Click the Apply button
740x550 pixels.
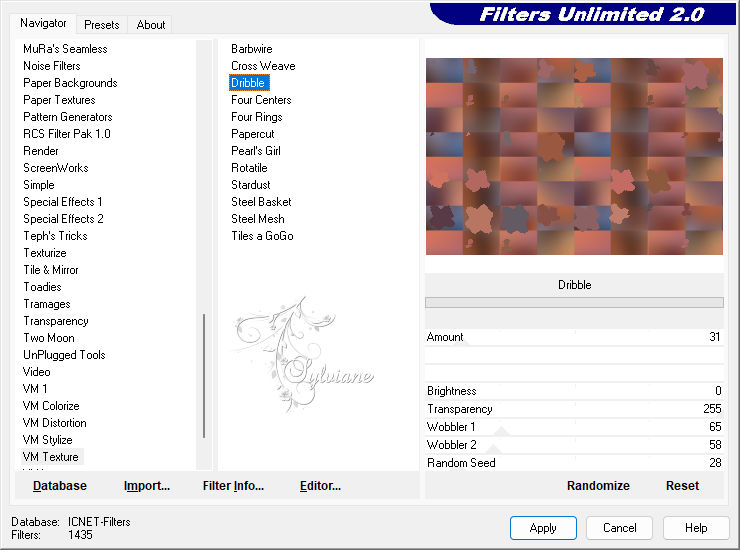point(543,528)
